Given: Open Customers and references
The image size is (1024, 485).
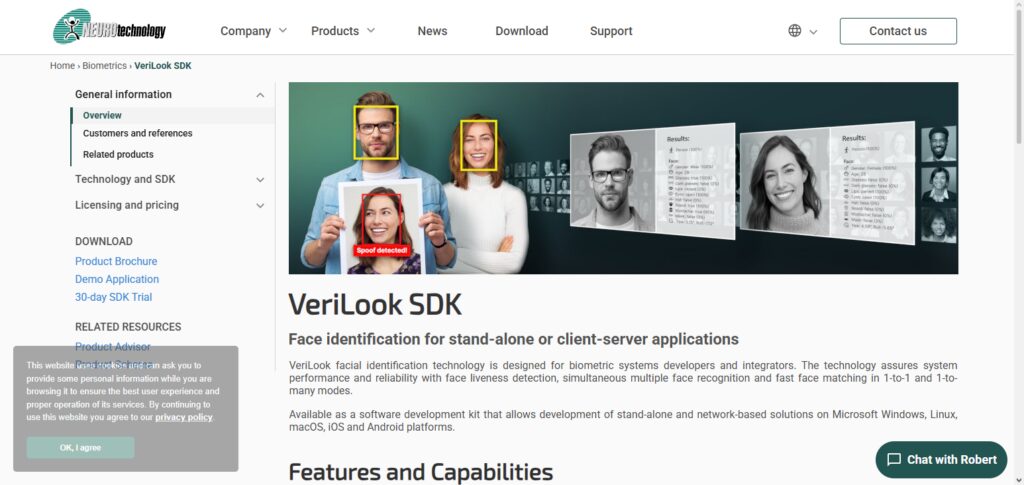Looking at the screenshot, I should 137,133.
